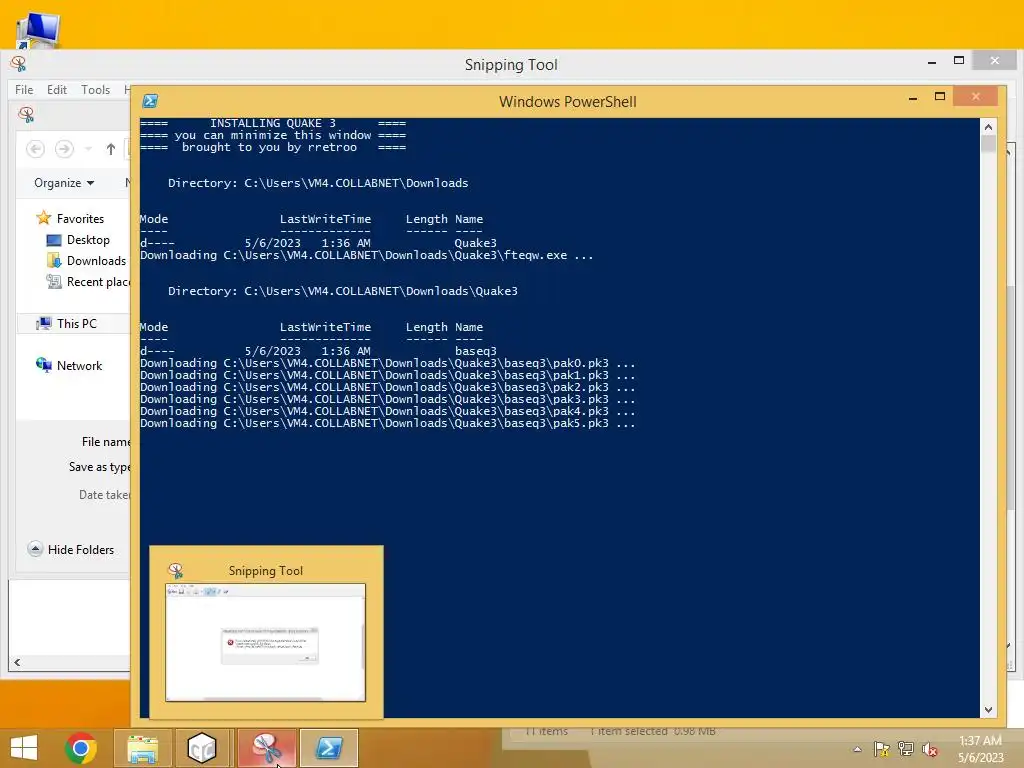Click the PowerShell window title icon

pyautogui.click(x=150, y=101)
